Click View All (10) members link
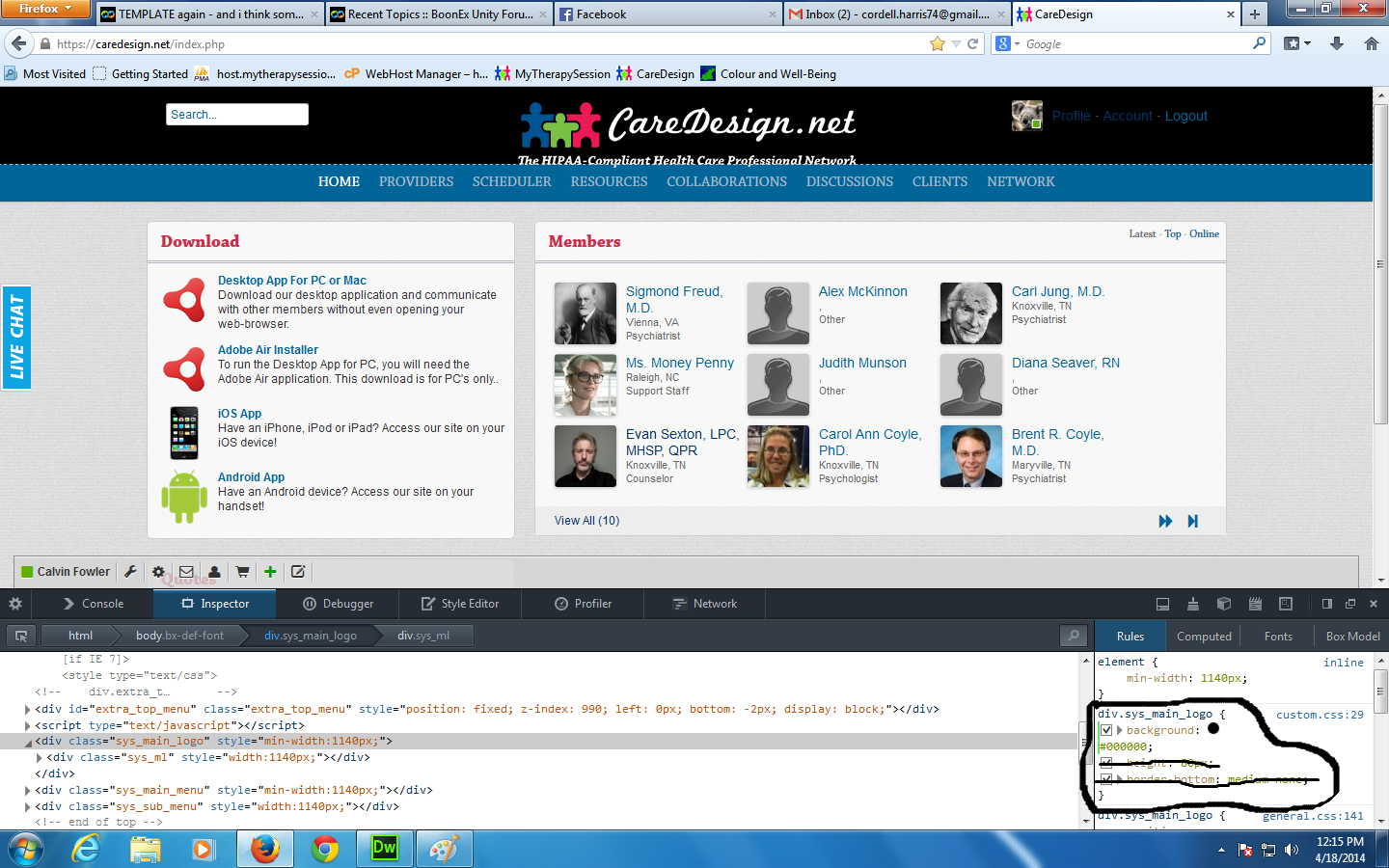Screen dimensions: 1389x868 pyautogui.click(x=587, y=521)
